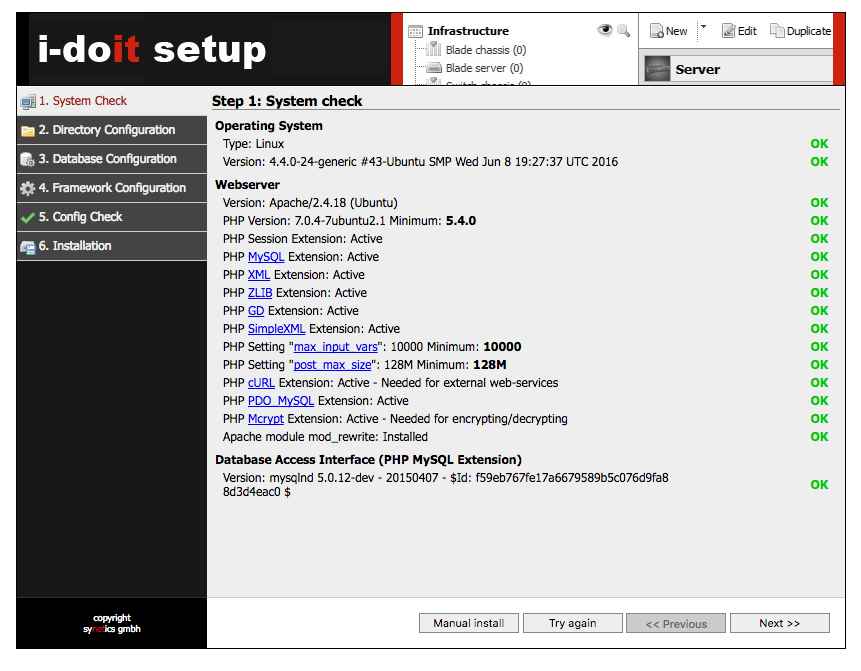Click the Step 1: System check heading
This screenshot has width=861, height=671.
(287, 101)
